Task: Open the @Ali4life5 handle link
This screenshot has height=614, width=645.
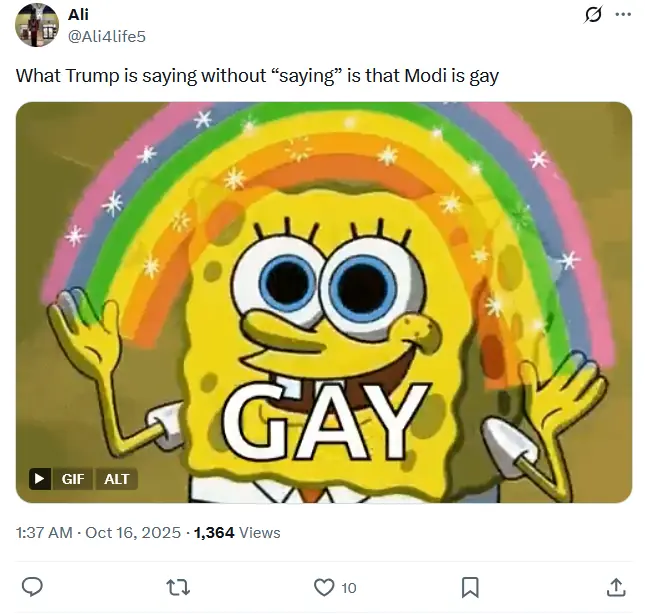Action: click(x=107, y=37)
